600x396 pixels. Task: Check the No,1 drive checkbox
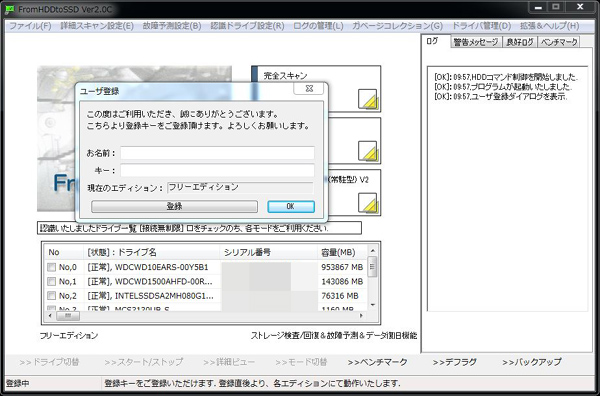pyautogui.click(x=51, y=282)
